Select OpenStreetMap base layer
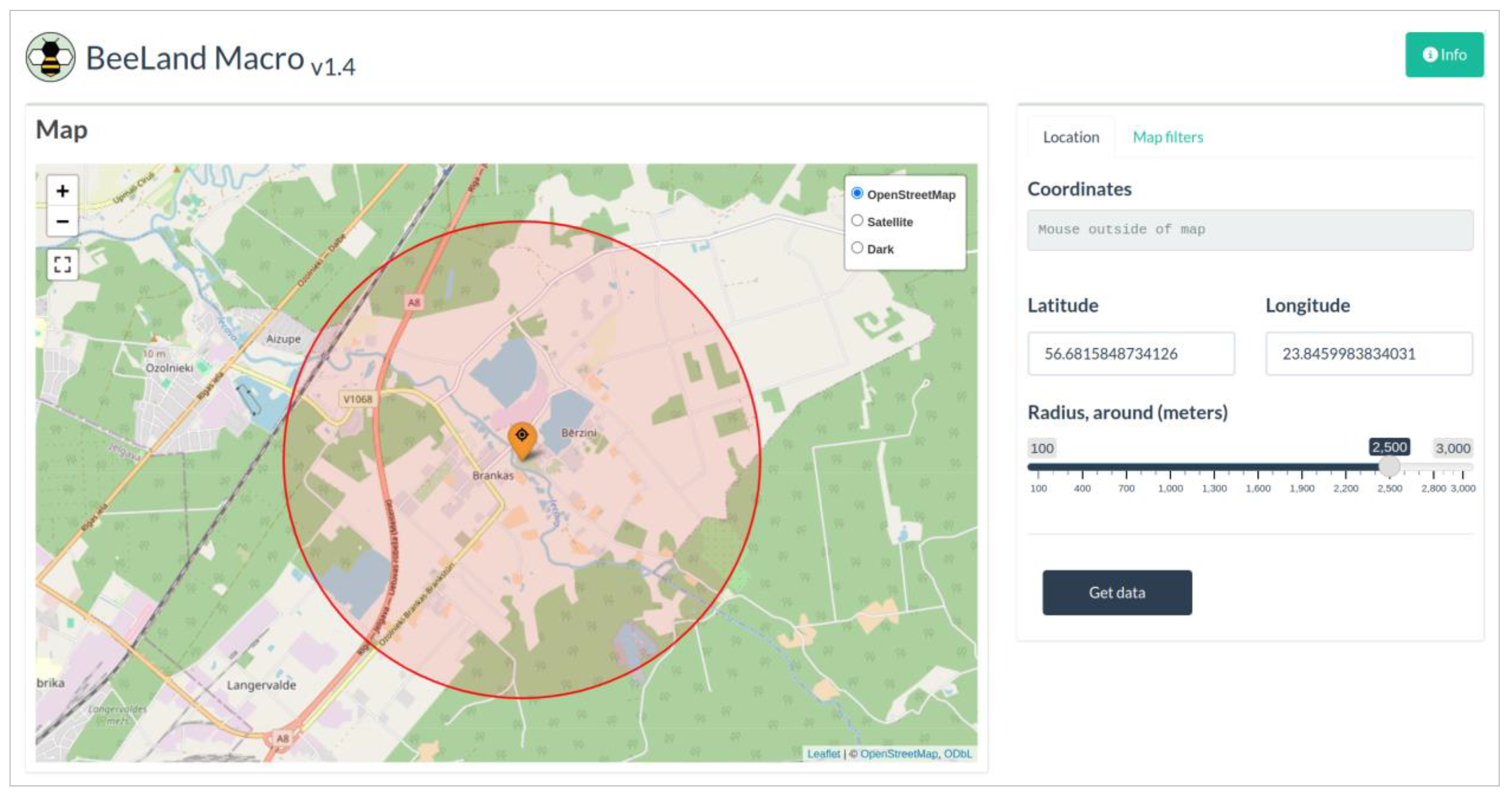The height and width of the screenshot is (794, 1512). click(x=857, y=193)
